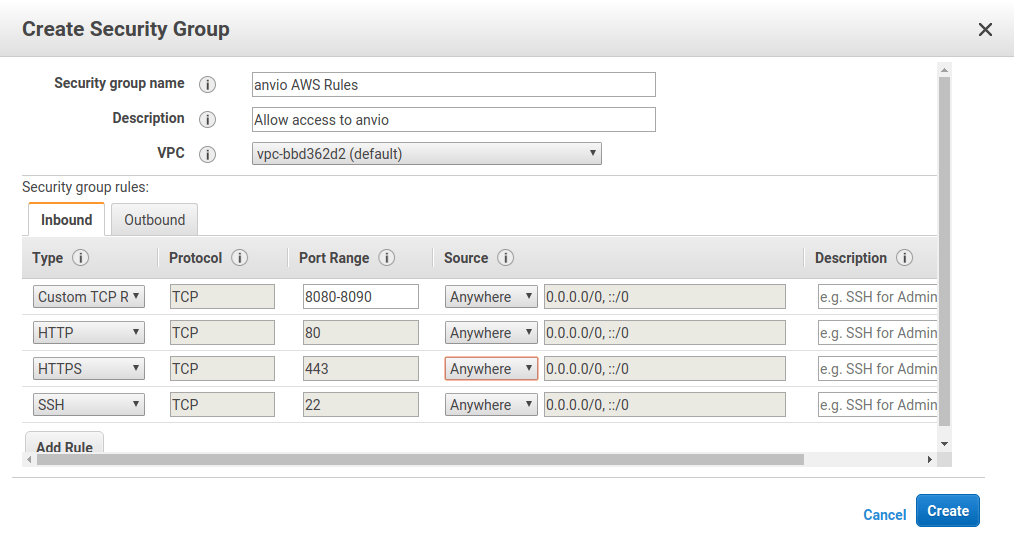This screenshot has width=1014, height=546.
Task: Switch to the Inbound tab
Action: [67, 220]
